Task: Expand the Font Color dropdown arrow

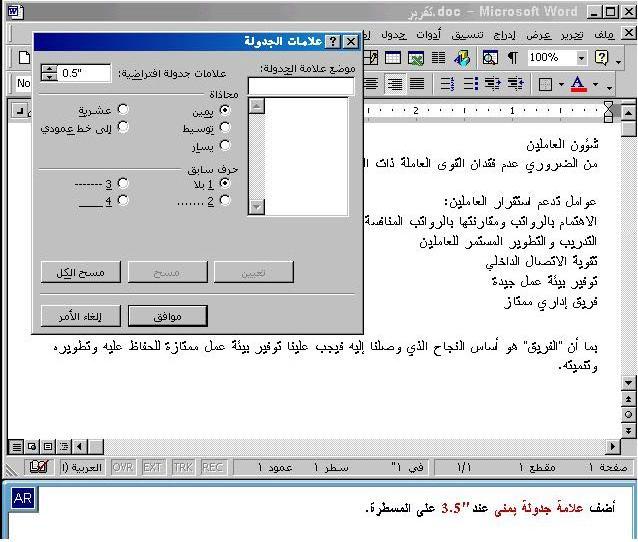Action: (x=594, y=85)
